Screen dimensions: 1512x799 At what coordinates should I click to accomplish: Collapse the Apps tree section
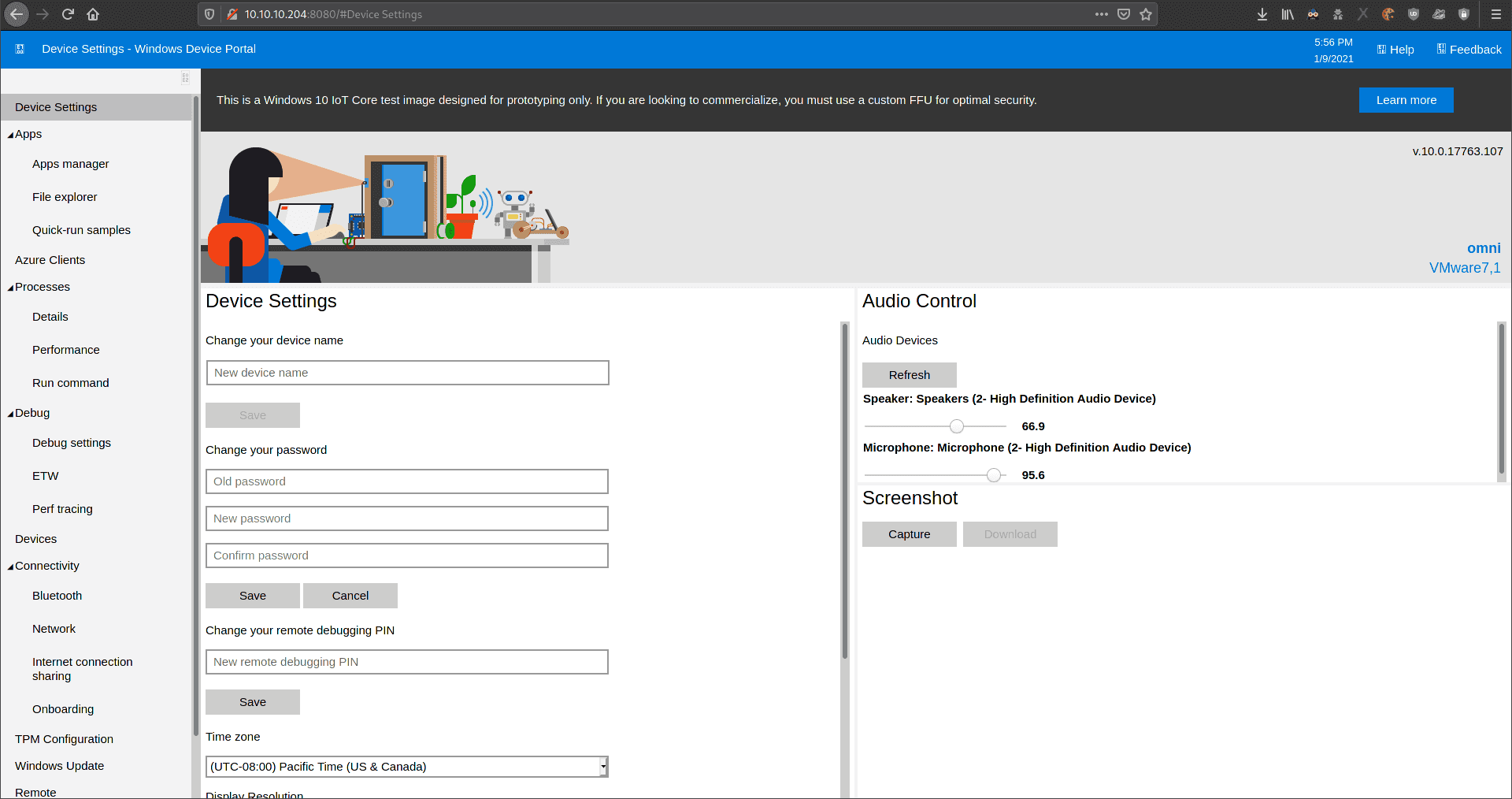click(x=11, y=135)
